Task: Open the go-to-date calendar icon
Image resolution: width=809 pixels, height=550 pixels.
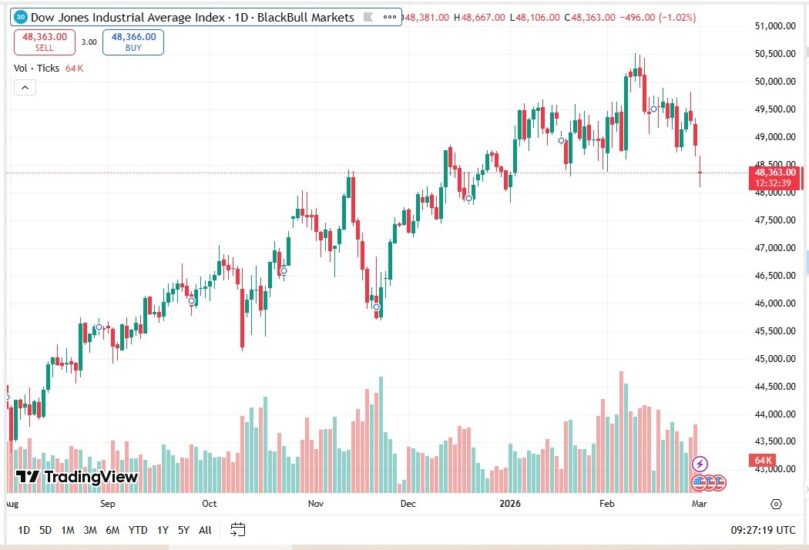Action: pos(238,529)
